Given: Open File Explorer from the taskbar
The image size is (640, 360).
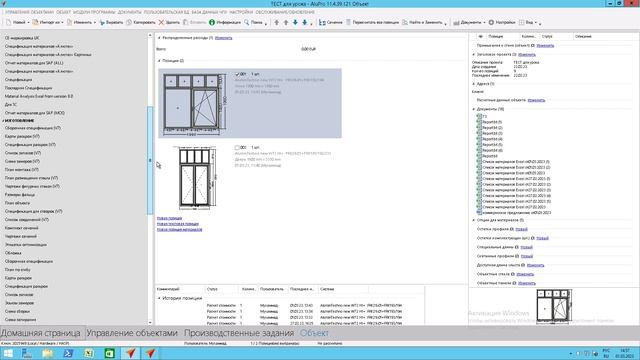Looking at the screenshot, I should (47, 353).
